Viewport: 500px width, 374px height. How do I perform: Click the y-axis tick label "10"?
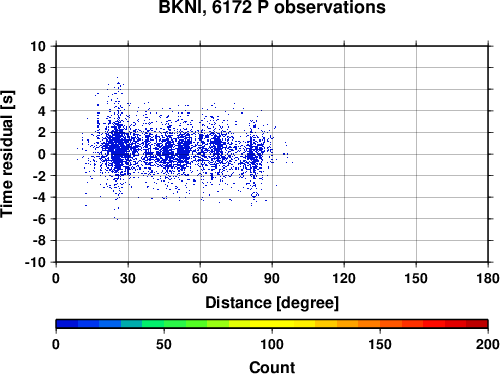tap(38, 46)
